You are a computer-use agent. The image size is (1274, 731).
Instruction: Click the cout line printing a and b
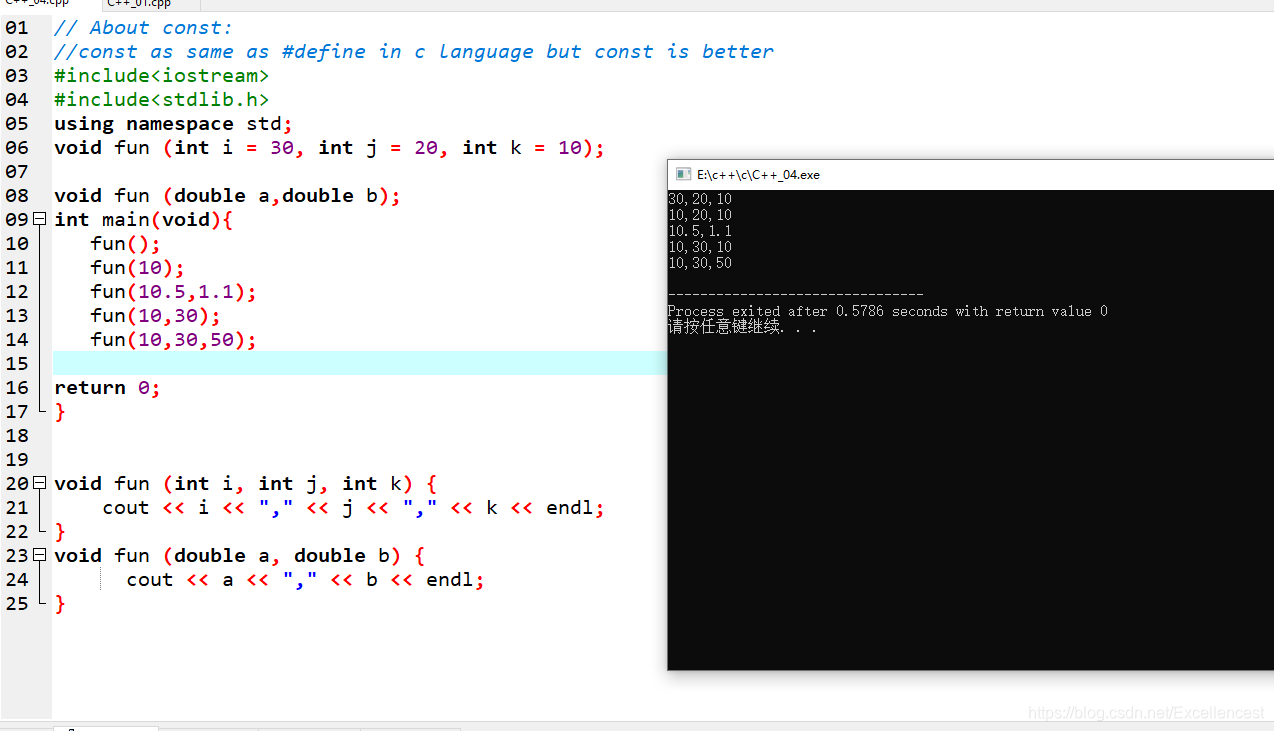click(306, 579)
